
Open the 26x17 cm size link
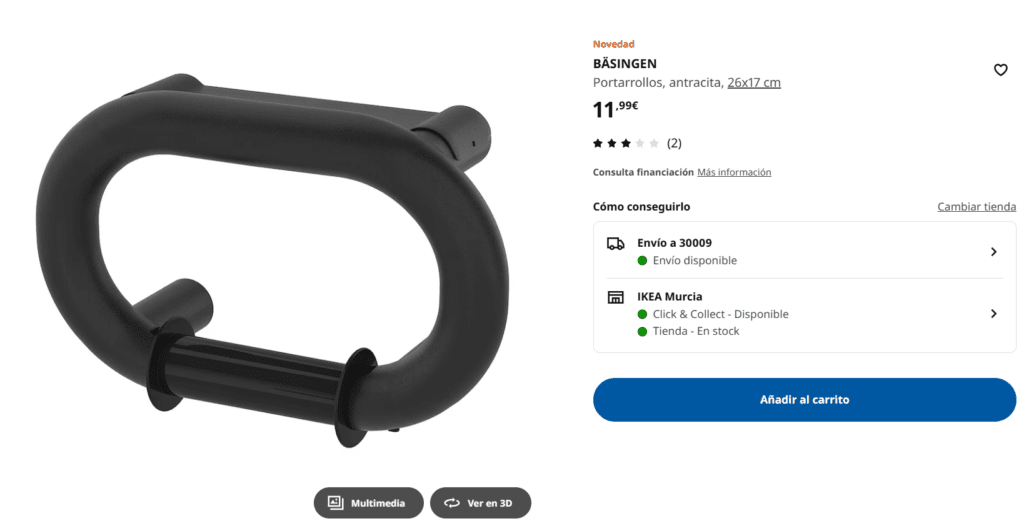click(x=754, y=82)
